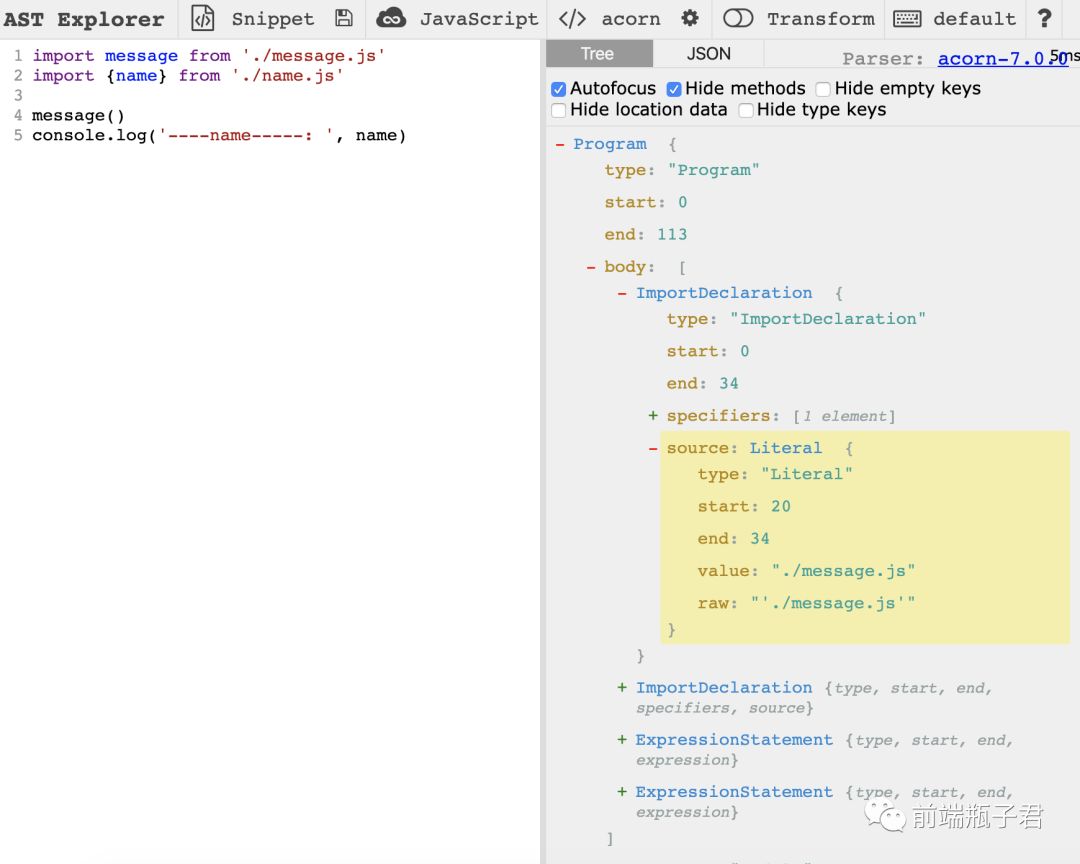Image resolution: width=1080 pixels, height=864 pixels.
Task: Click the type "Program" value
Action: (x=714, y=170)
